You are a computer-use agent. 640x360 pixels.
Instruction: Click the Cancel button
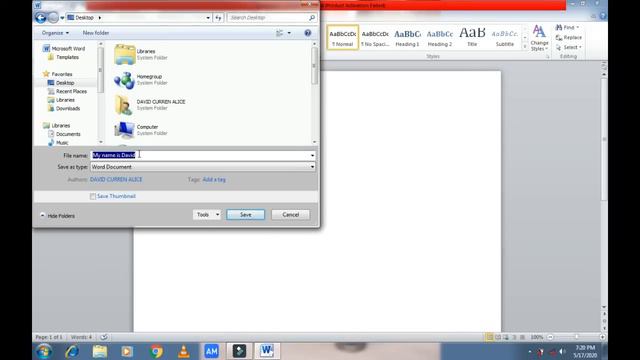[x=291, y=215]
